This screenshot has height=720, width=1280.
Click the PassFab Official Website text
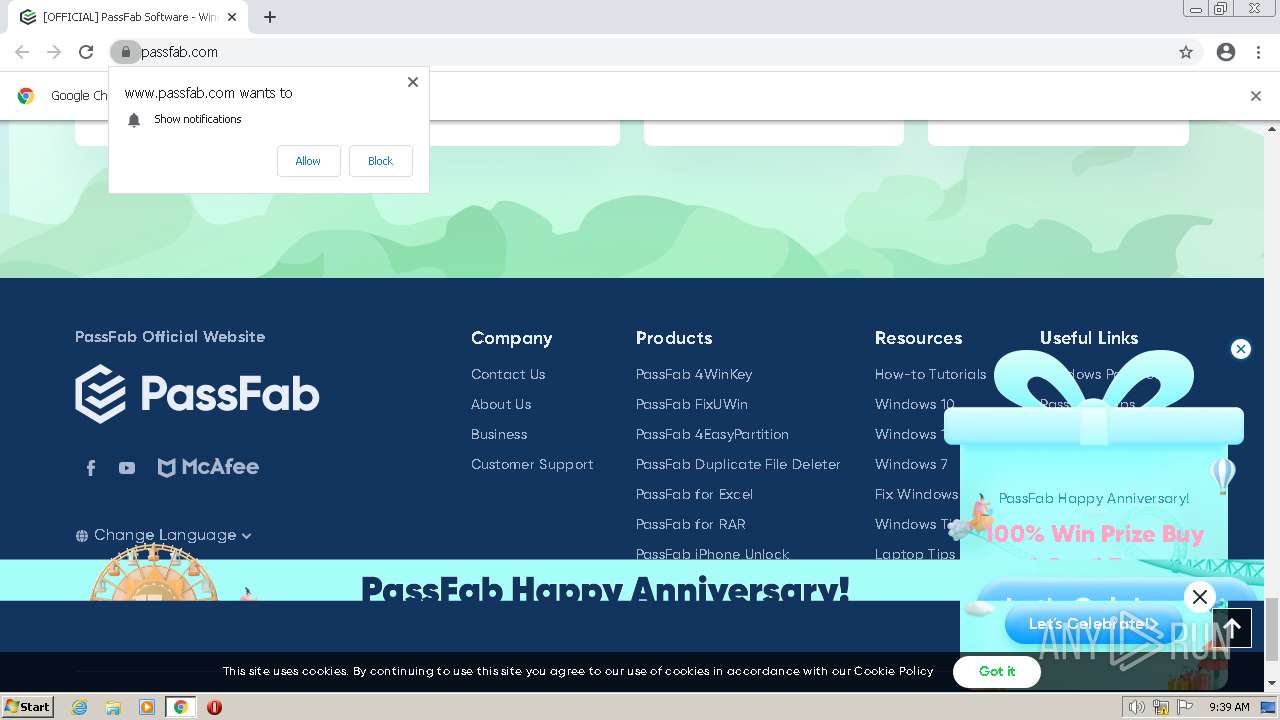pyautogui.click(x=170, y=337)
